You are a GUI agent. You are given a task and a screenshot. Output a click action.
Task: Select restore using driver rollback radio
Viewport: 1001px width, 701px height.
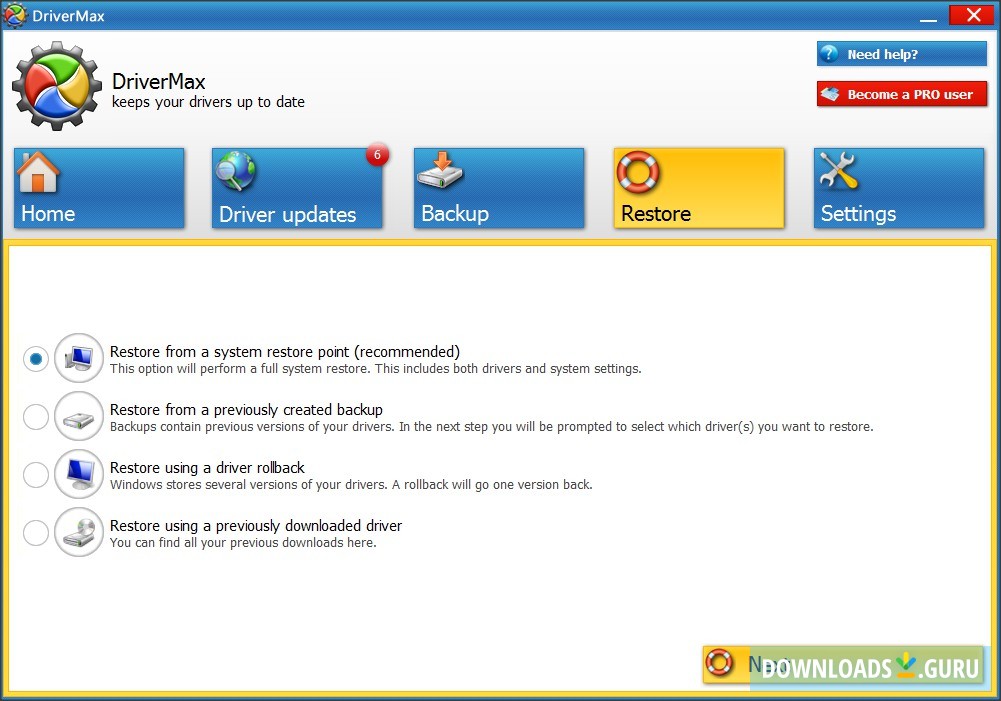36,475
